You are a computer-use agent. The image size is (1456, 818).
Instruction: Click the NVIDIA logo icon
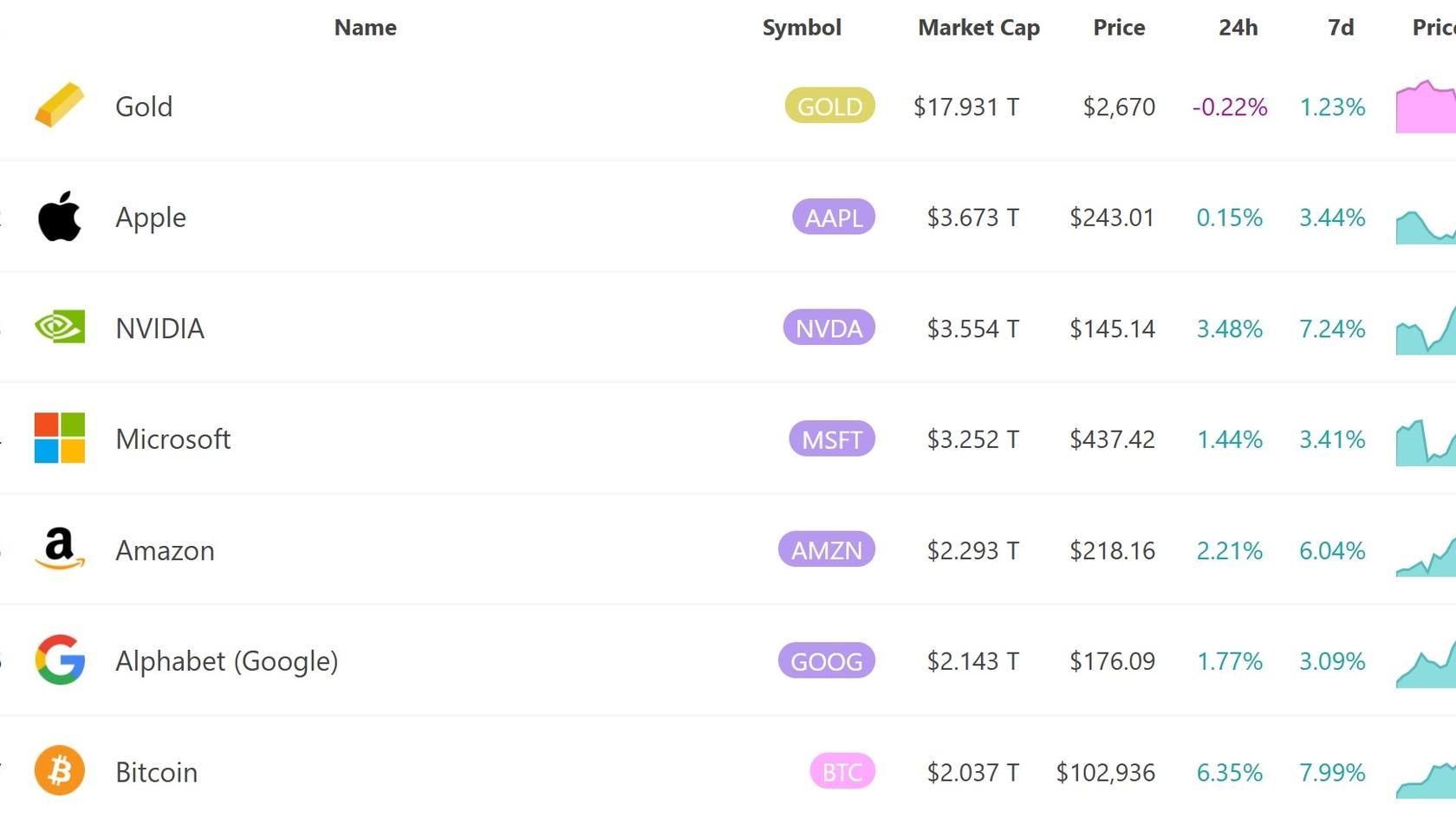(60, 327)
